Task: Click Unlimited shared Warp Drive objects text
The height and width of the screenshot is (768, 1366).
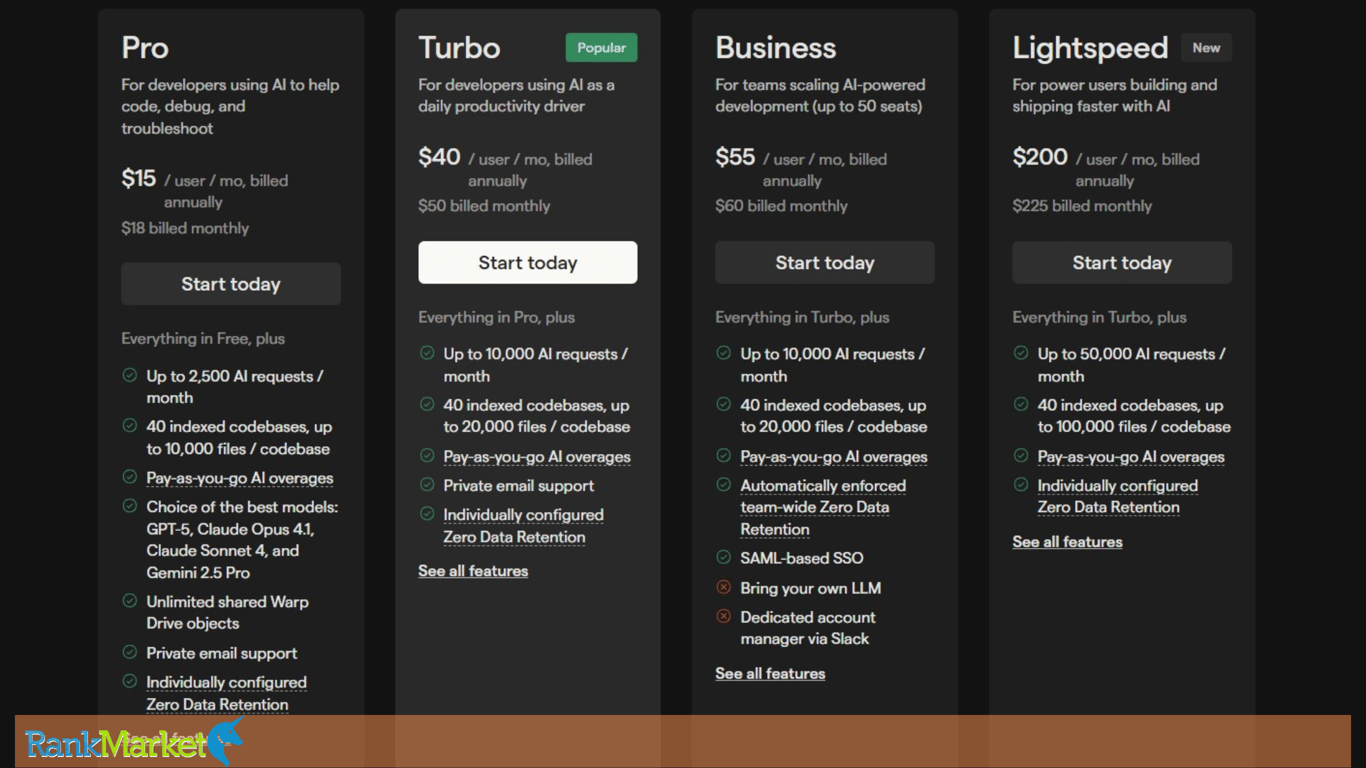Action: pos(227,612)
